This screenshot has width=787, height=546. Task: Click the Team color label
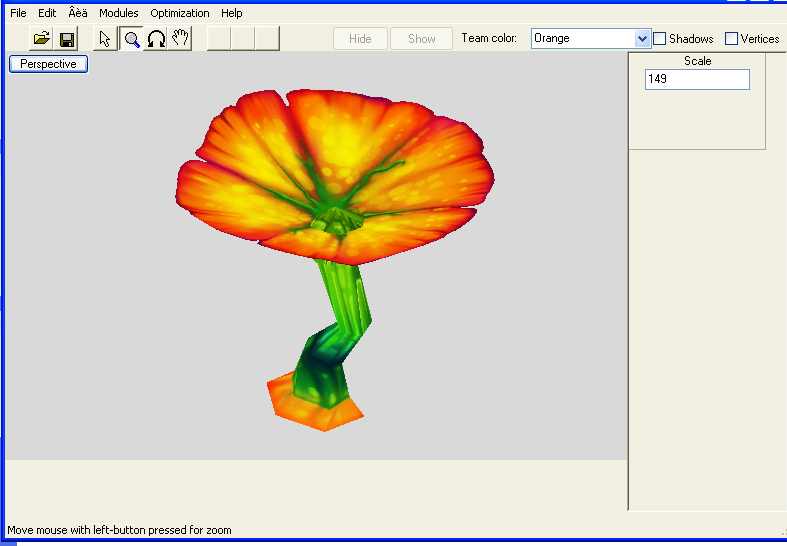coord(489,38)
